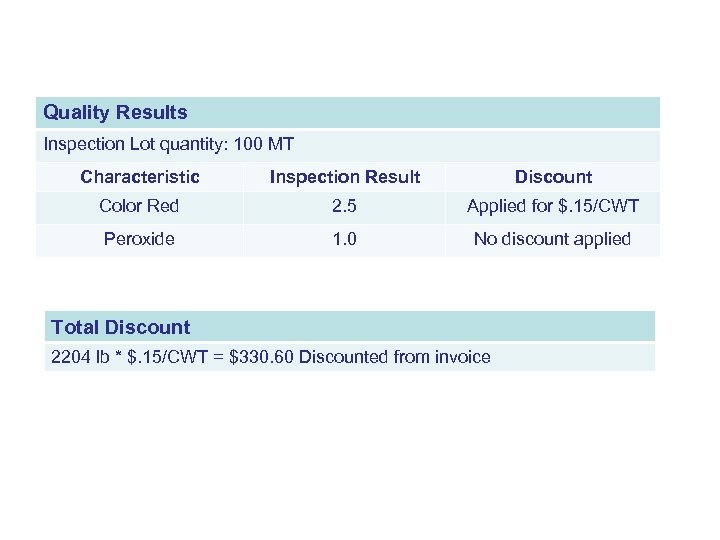Select the 2.5 inspection result cell
This screenshot has height=540, width=720.
[x=345, y=206]
